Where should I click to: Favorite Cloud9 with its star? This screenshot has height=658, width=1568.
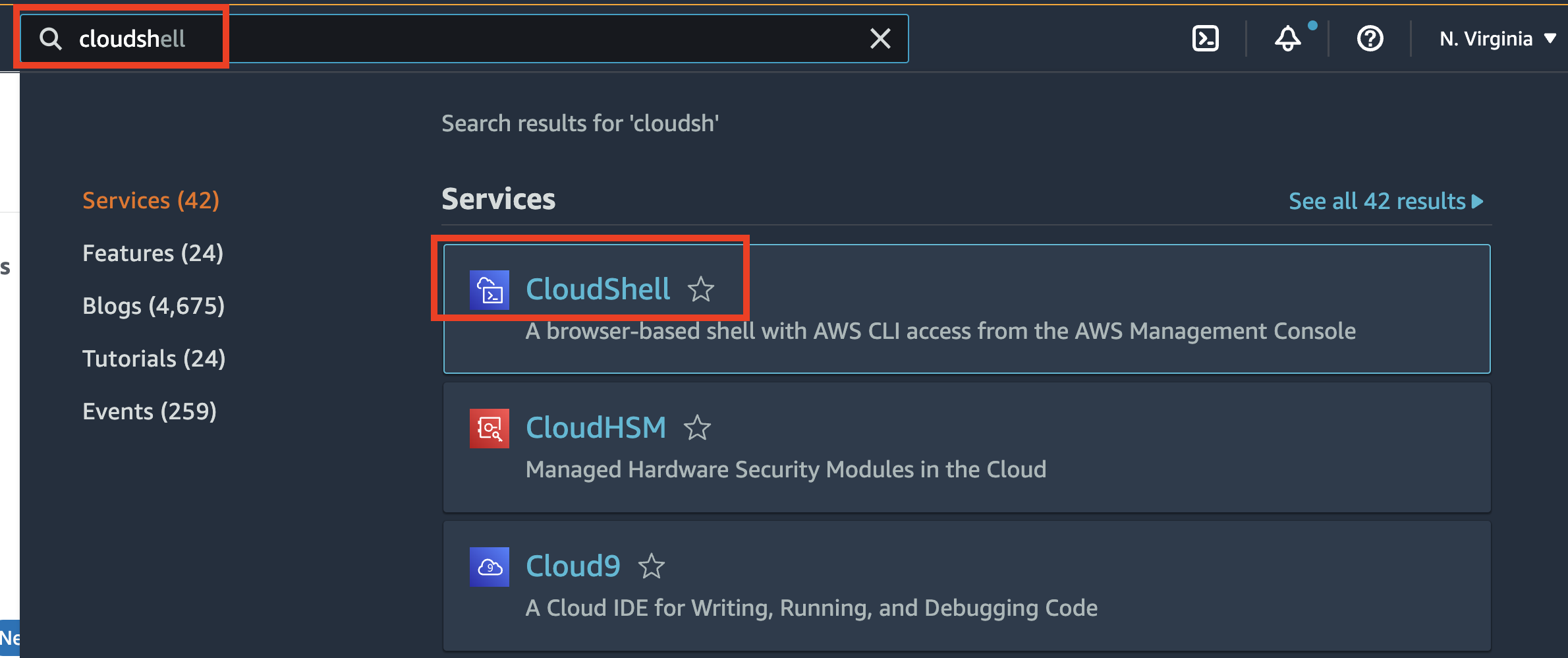click(x=652, y=566)
